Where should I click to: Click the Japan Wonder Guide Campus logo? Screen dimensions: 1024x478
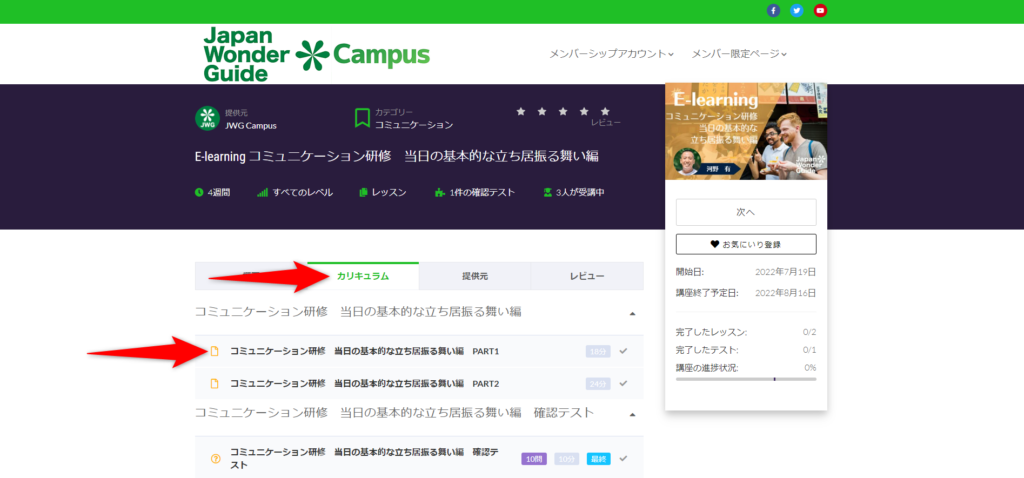(x=315, y=54)
